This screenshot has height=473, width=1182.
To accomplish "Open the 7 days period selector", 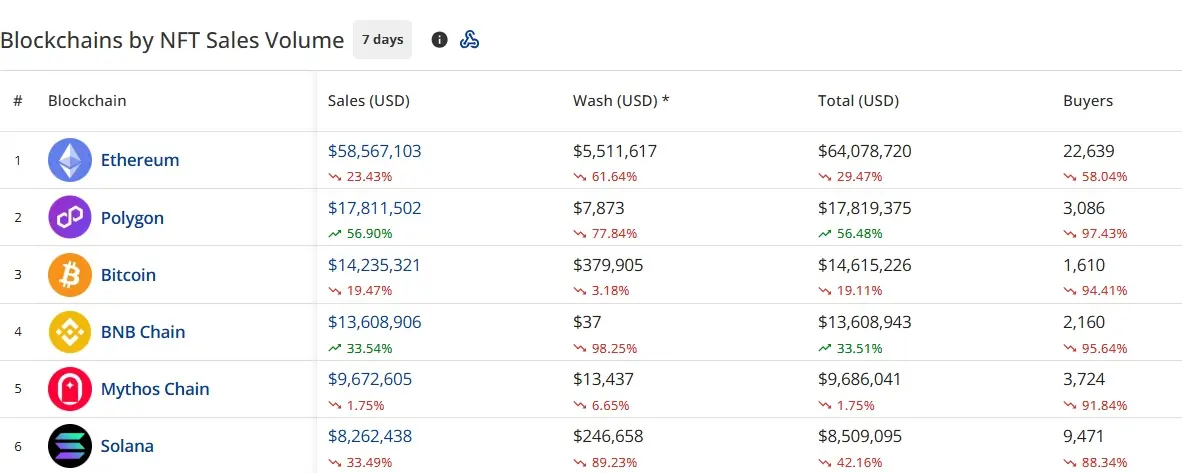I will coord(382,40).
